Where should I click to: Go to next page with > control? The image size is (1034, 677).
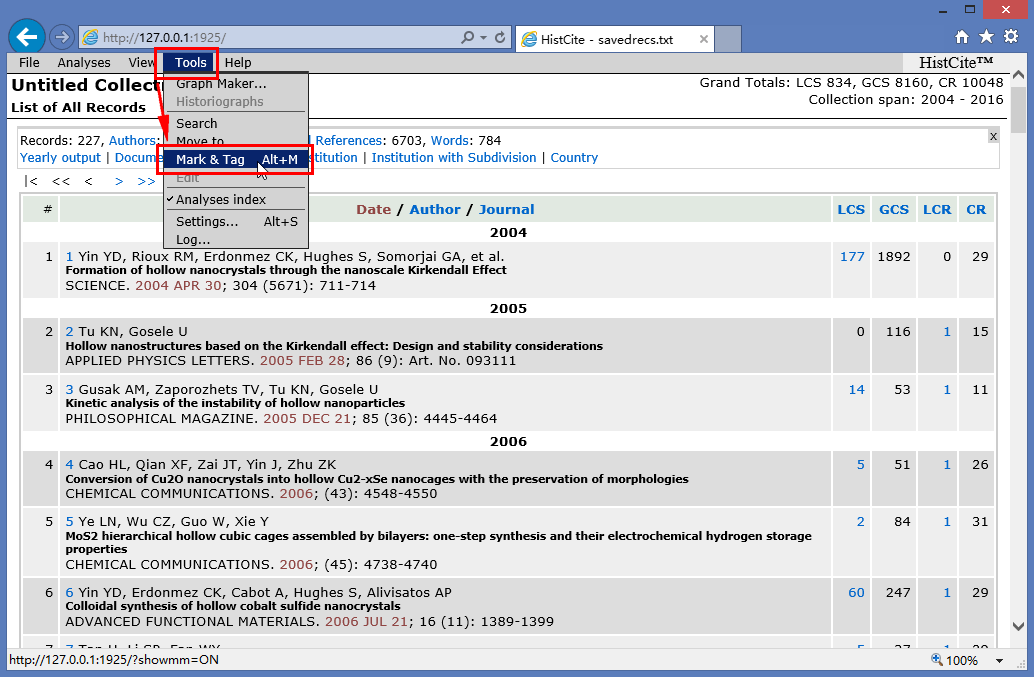point(119,181)
